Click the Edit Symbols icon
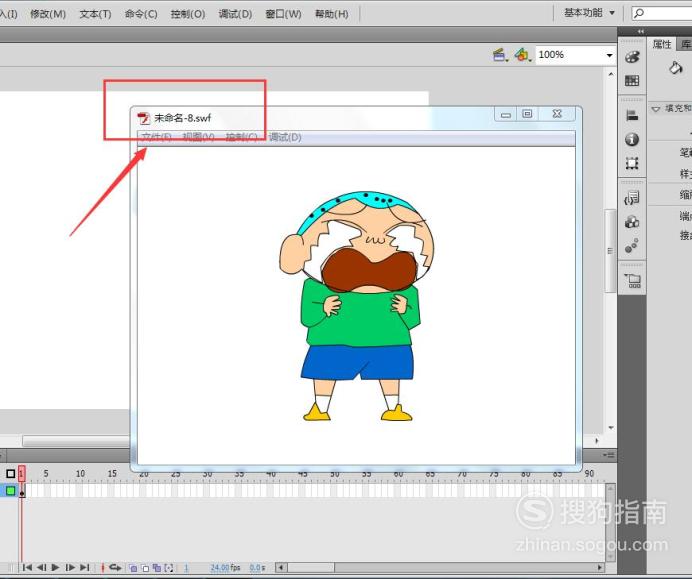Image resolution: width=692 pixels, height=579 pixels. (x=522, y=55)
